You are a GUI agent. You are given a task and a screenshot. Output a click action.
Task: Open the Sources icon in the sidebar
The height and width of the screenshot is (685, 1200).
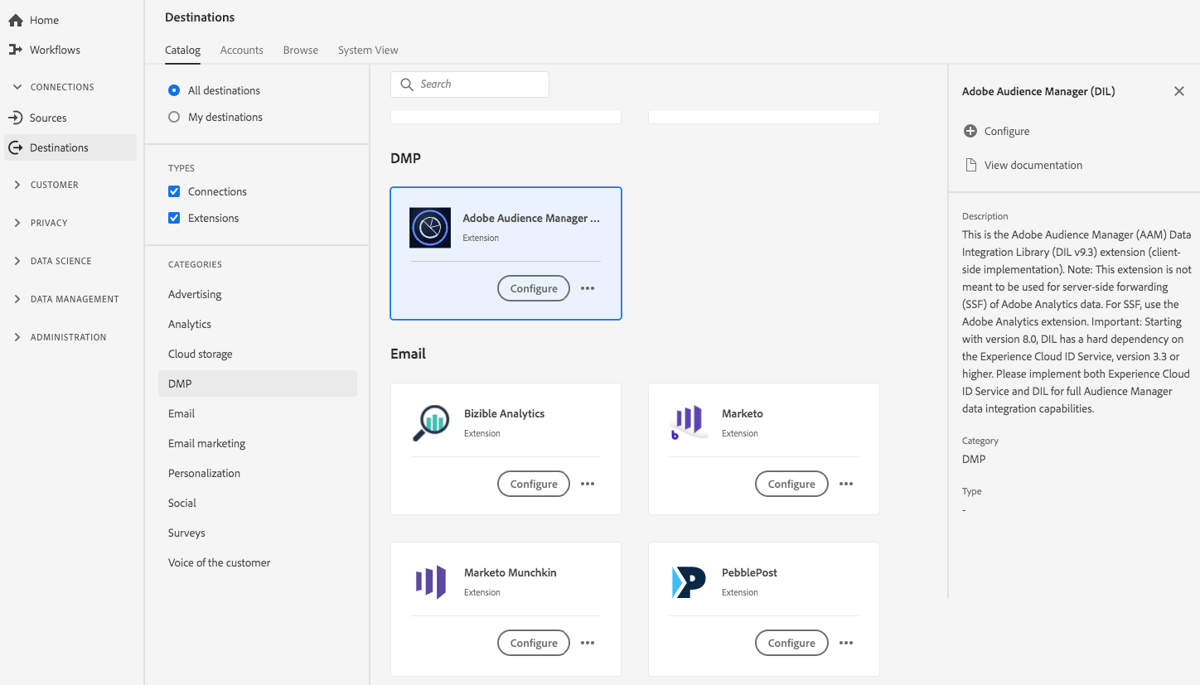(17, 117)
